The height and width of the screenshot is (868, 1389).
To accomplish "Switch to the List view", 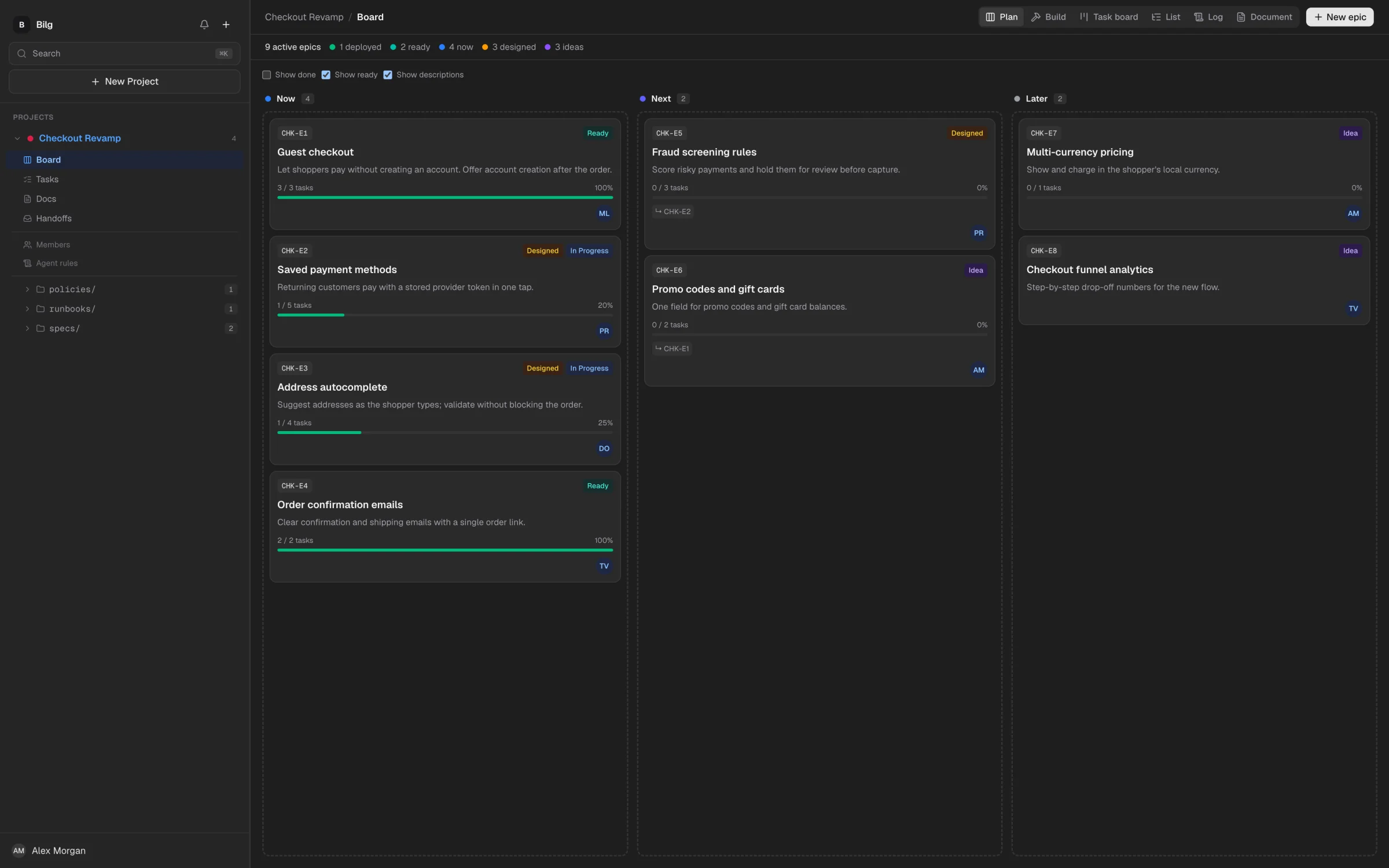I will point(1166,17).
